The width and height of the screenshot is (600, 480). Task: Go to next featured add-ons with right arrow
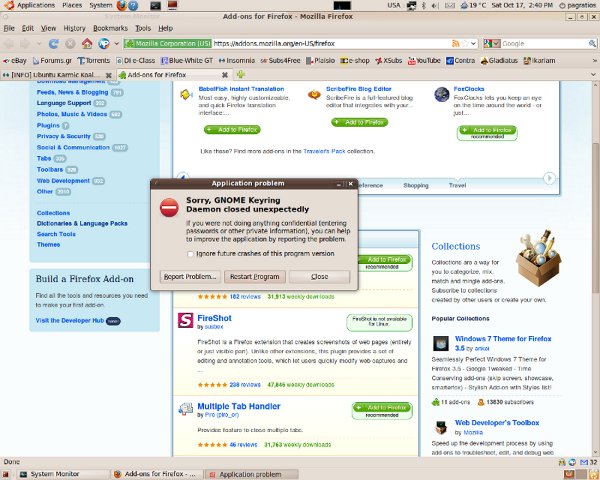point(549,178)
